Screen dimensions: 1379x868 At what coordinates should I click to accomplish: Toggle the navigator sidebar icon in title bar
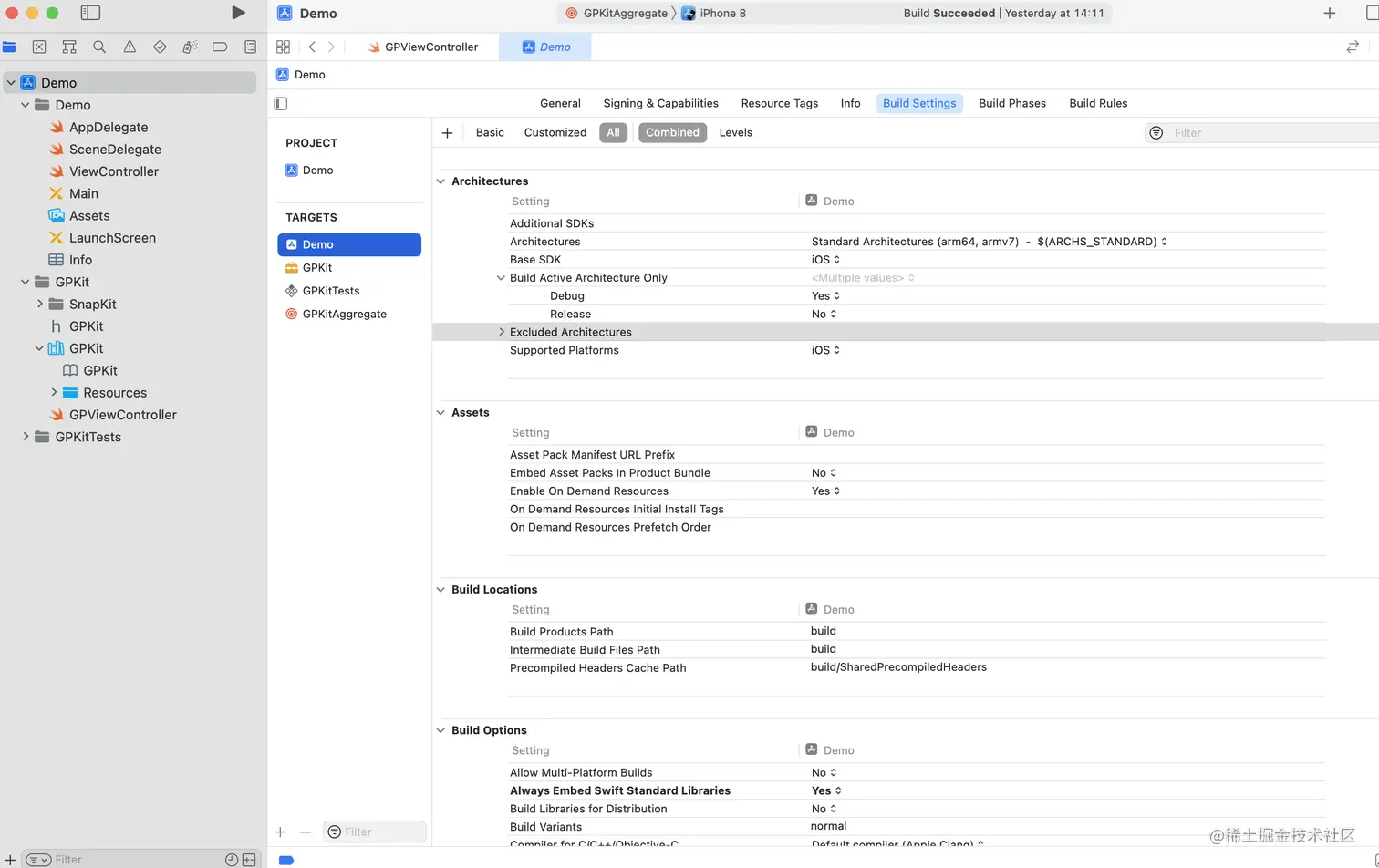90,13
